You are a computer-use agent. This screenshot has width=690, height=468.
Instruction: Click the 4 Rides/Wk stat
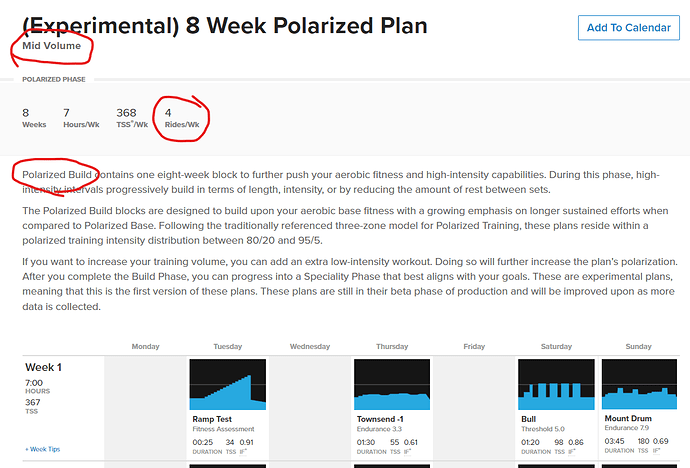[182, 118]
